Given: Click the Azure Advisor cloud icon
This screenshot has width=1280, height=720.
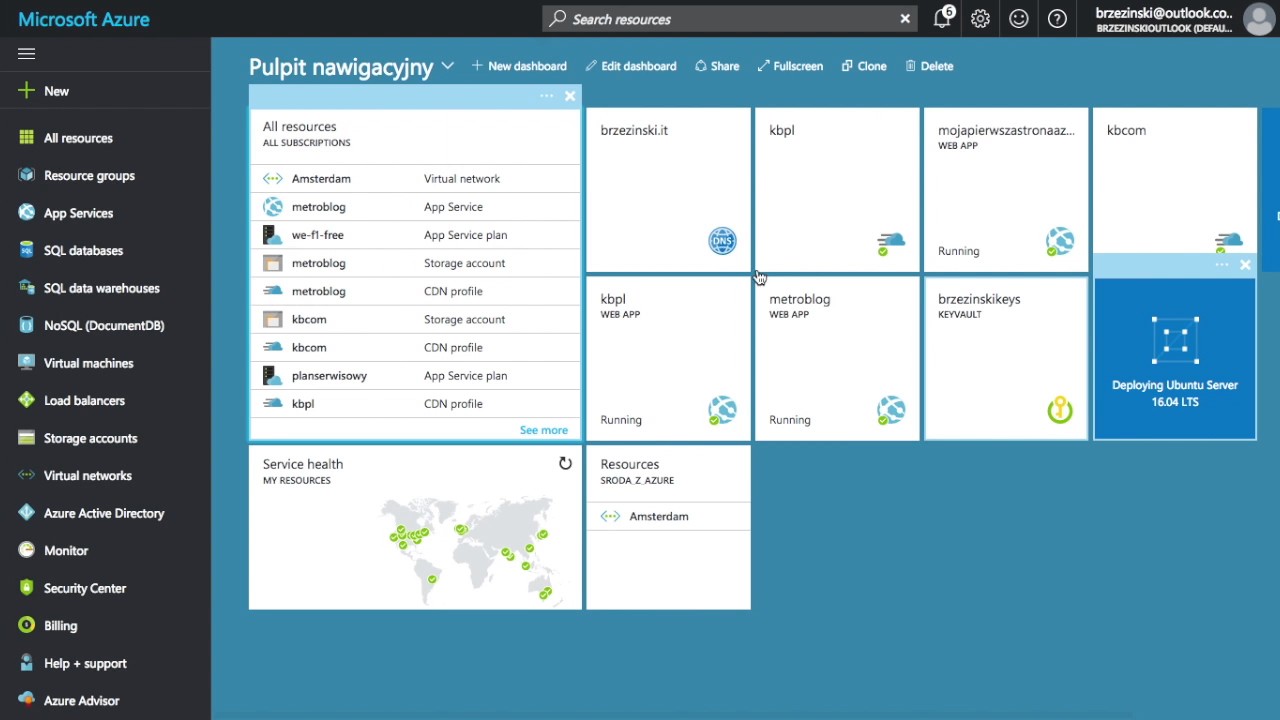Looking at the screenshot, I should pyautogui.click(x=27, y=700).
